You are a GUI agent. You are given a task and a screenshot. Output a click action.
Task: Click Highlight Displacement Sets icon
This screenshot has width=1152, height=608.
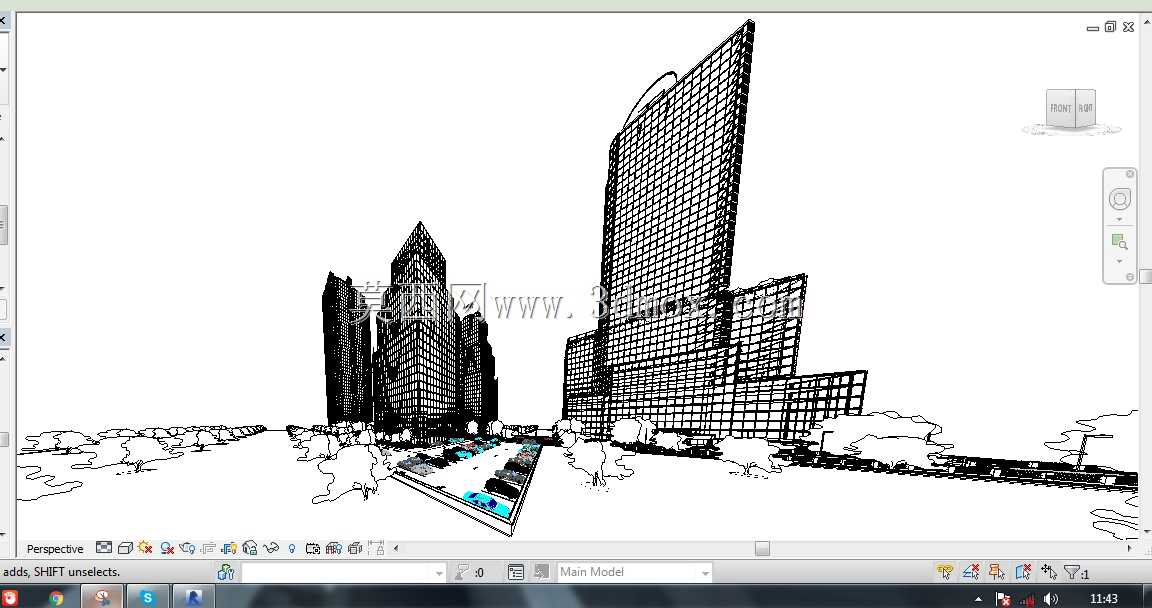pyautogui.click(x=355, y=548)
